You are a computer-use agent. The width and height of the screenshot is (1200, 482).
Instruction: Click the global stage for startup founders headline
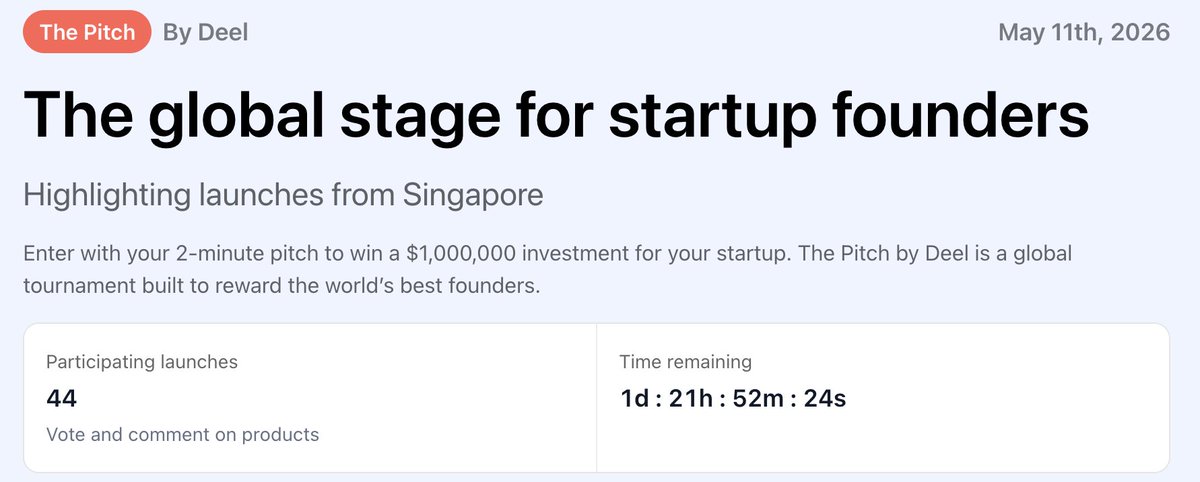557,115
